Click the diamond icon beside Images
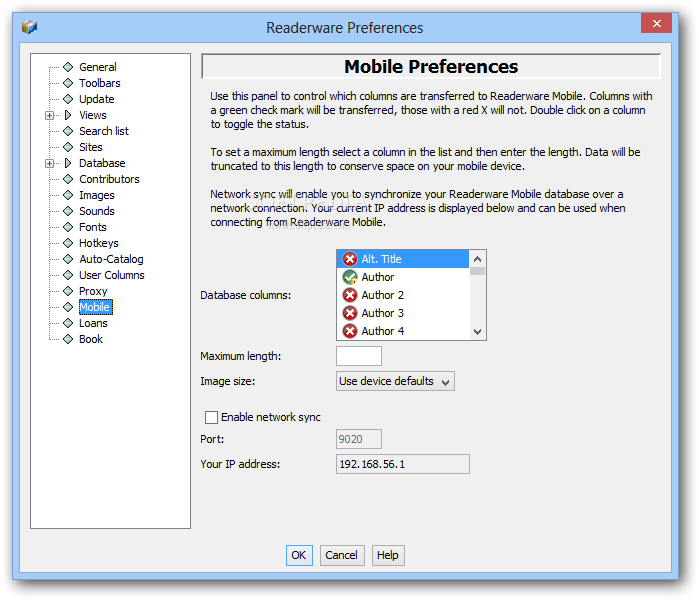This screenshot has height=600, width=699. click(68, 195)
